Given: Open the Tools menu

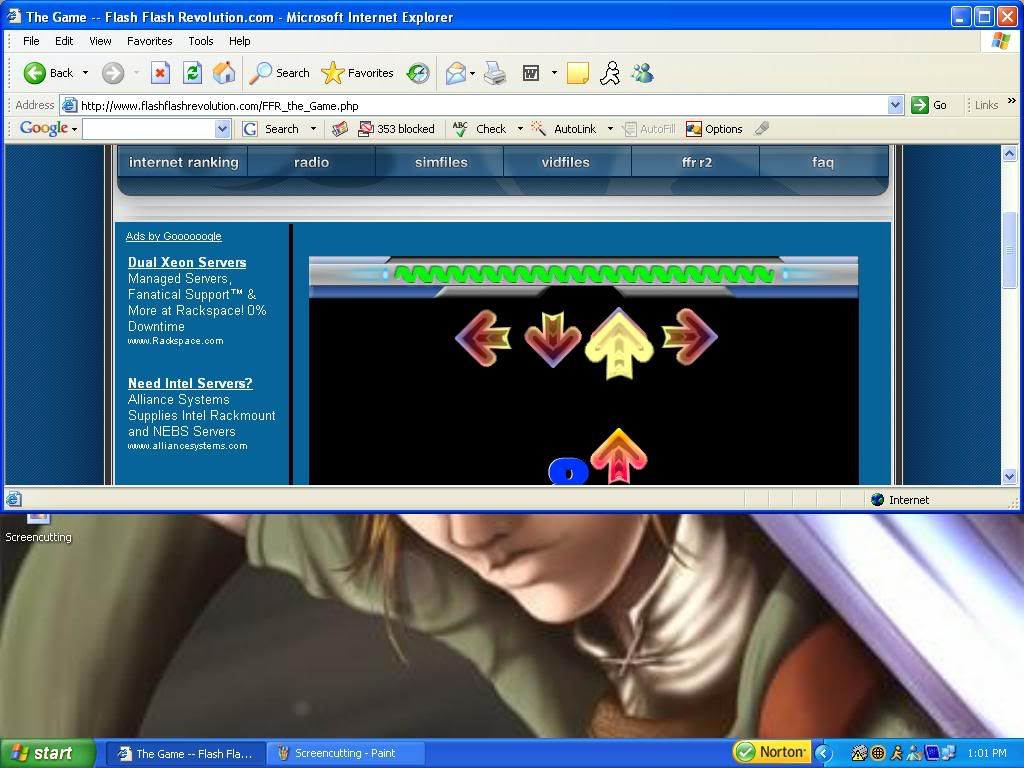Looking at the screenshot, I should coord(200,41).
